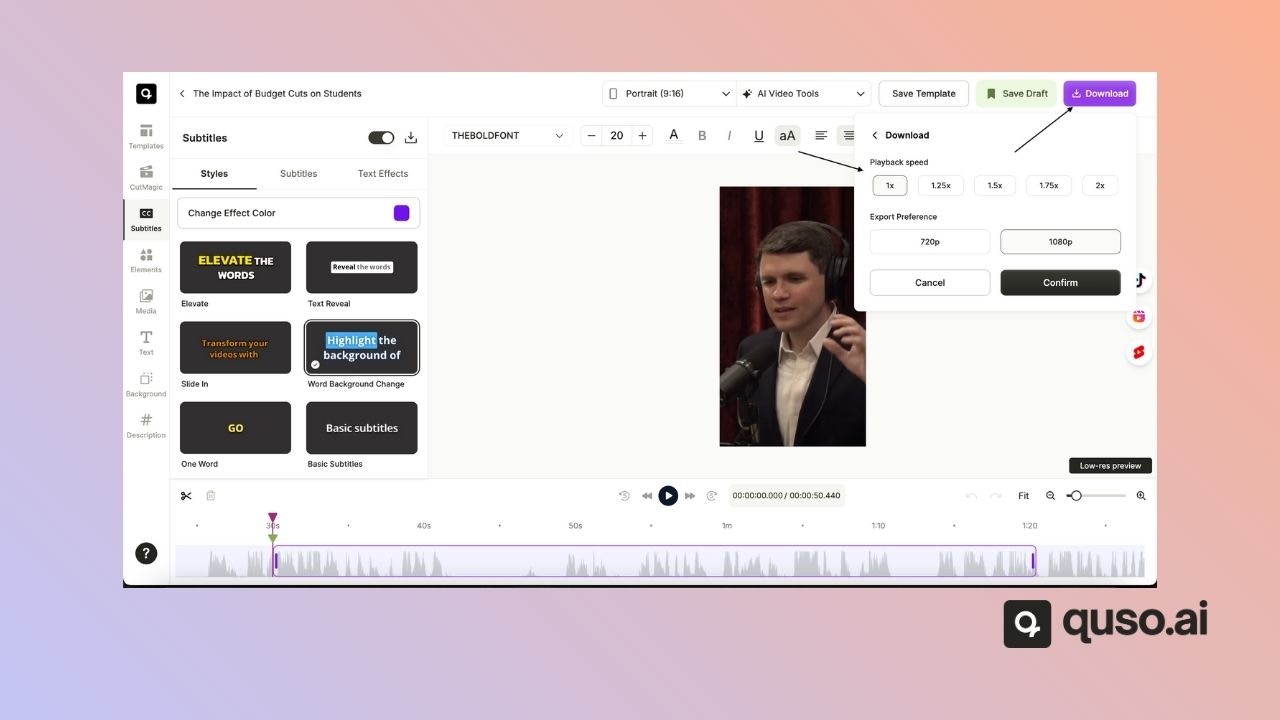Viewport: 1280px width, 720px height.
Task: Toggle the Subtitles on/off switch
Action: (381, 138)
